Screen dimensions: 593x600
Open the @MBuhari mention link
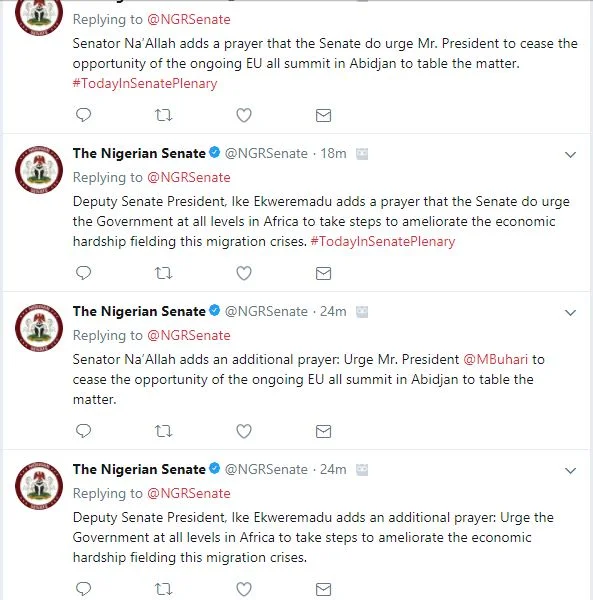495,359
